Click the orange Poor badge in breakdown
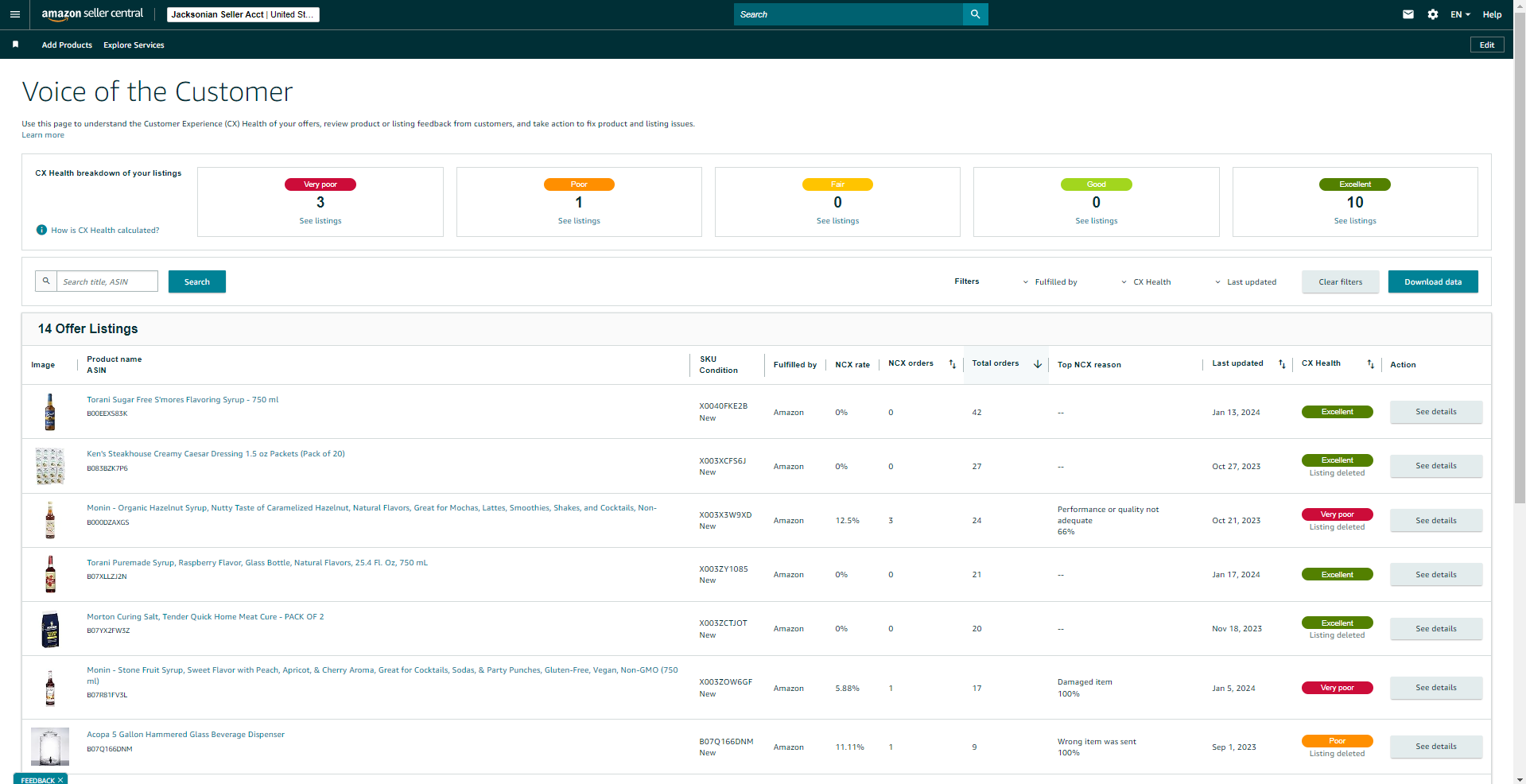The width and height of the screenshot is (1526, 784). 579,184
